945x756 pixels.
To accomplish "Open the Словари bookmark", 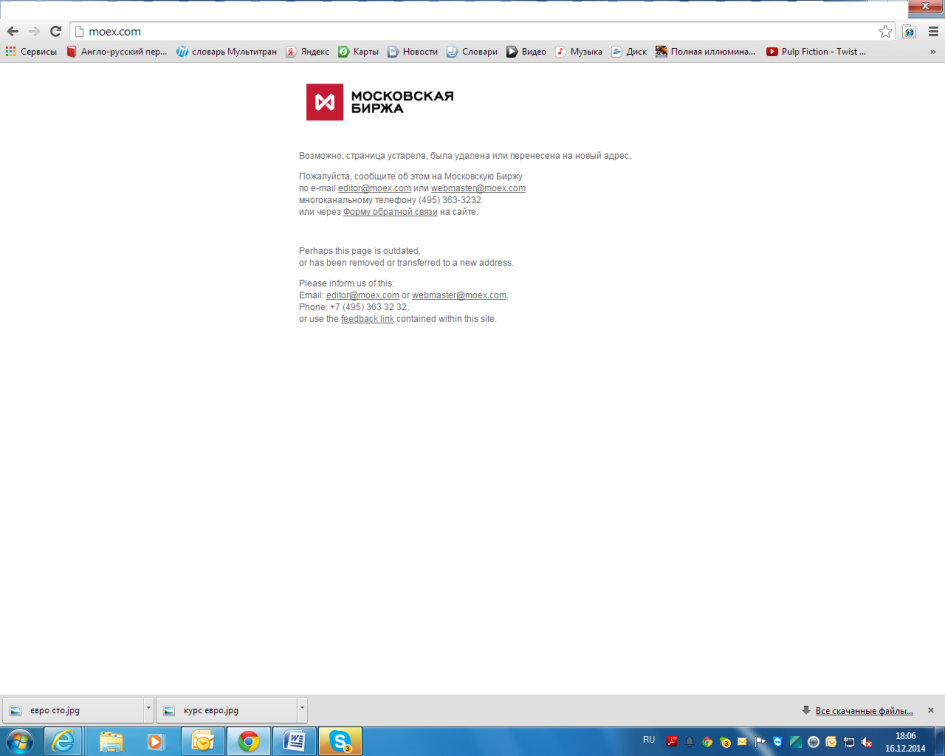I will click(472, 52).
